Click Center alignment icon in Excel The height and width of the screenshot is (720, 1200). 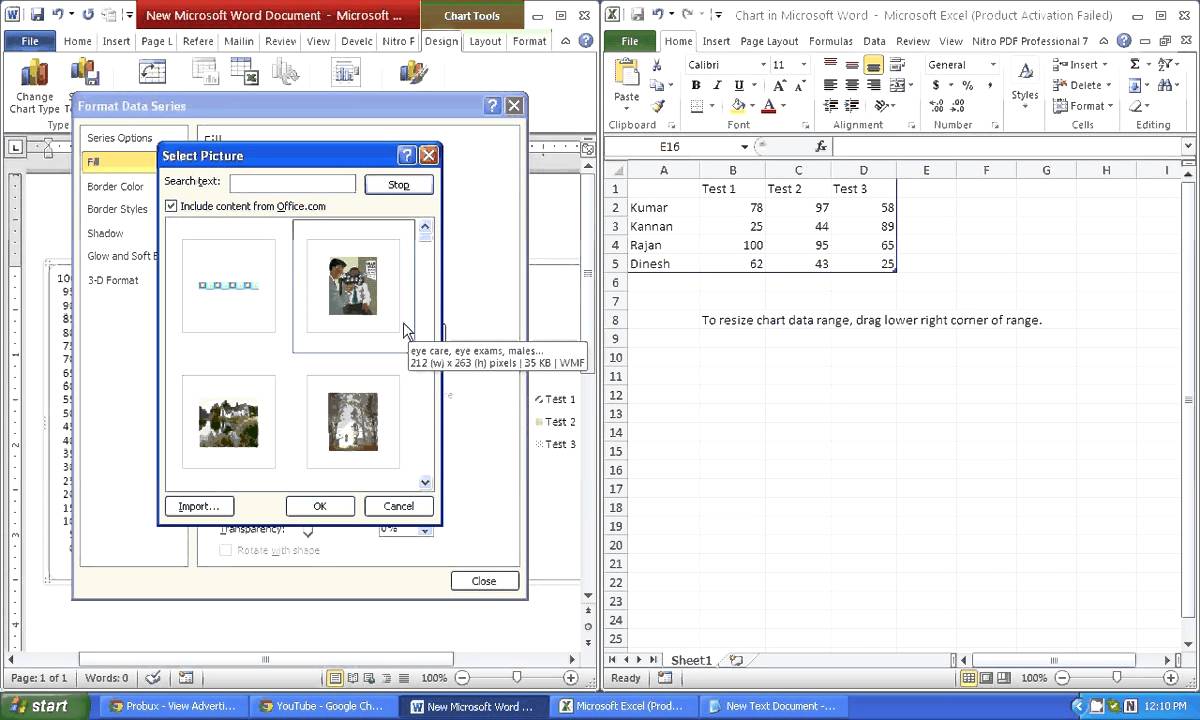tap(852, 85)
